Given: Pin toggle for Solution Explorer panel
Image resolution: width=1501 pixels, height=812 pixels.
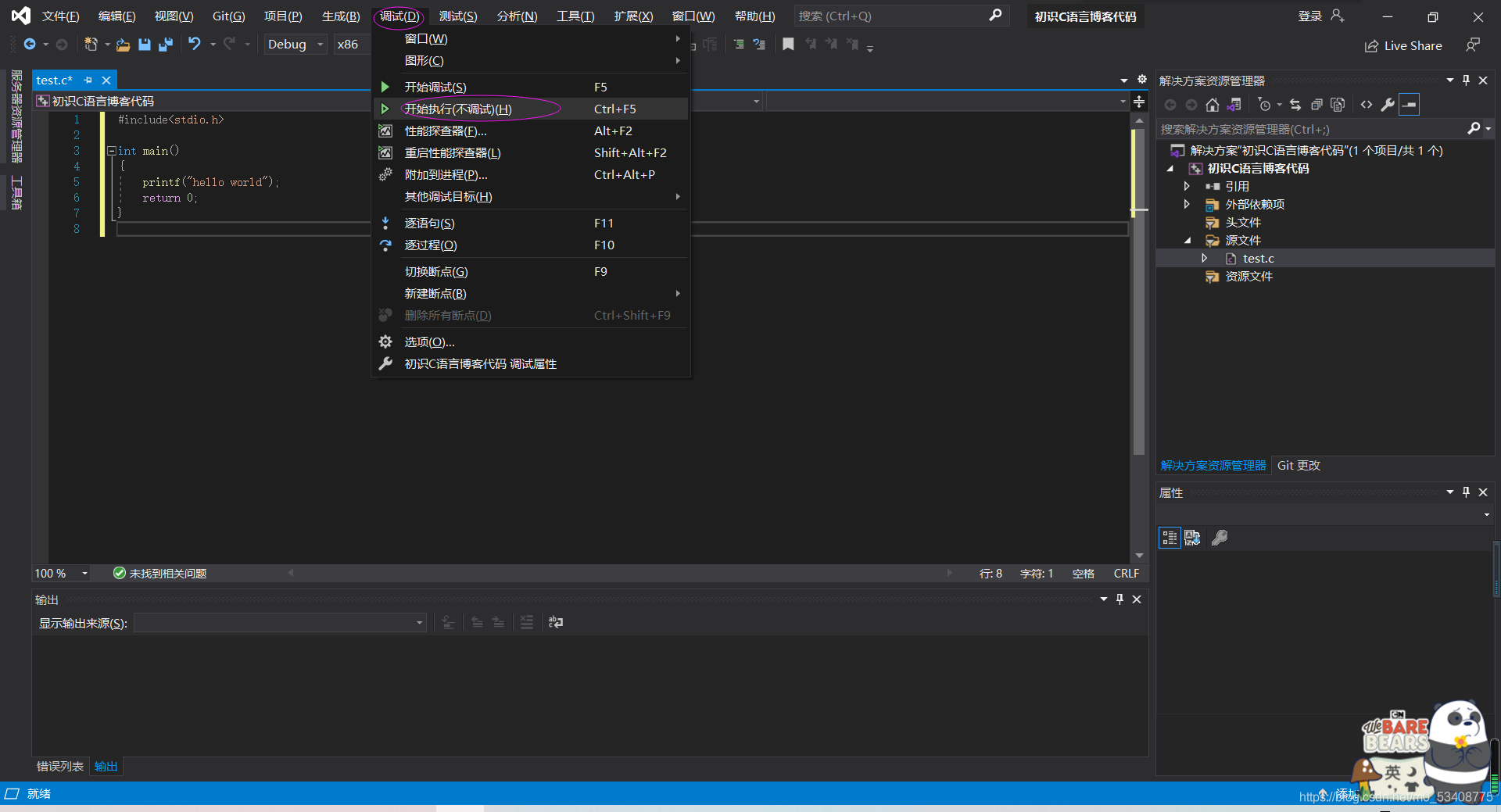Looking at the screenshot, I should [x=1466, y=80].
